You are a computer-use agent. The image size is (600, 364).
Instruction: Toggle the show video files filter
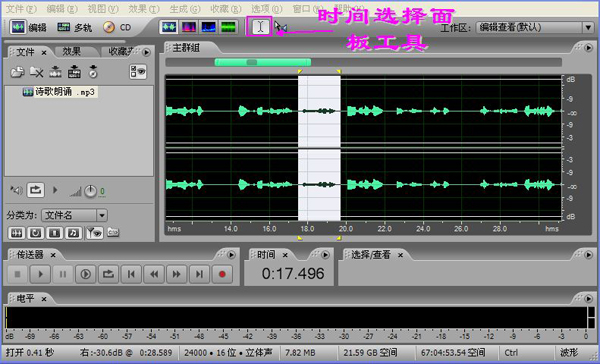(x=55, y=232)
